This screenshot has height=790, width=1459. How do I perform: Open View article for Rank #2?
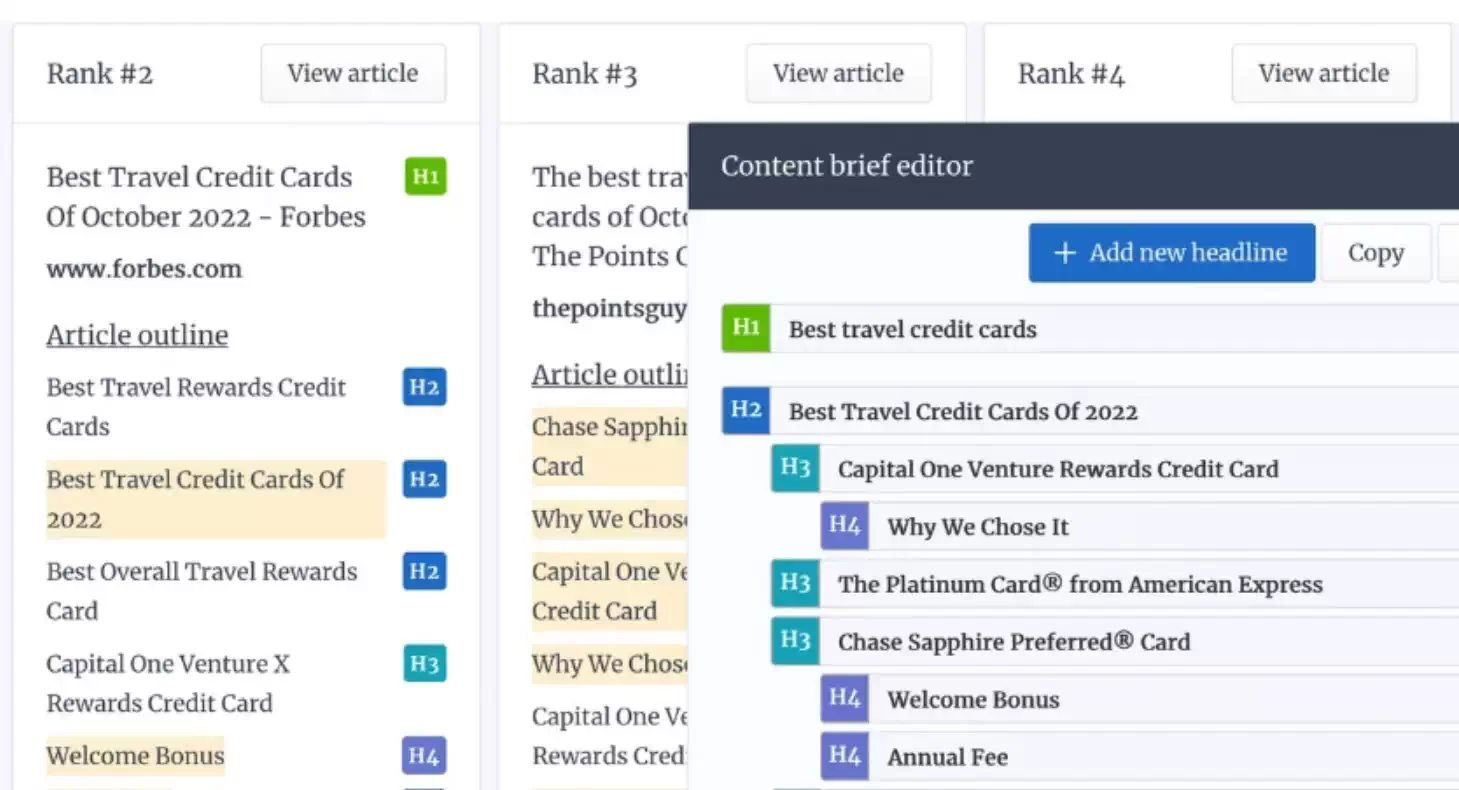(x=353, y=73)
